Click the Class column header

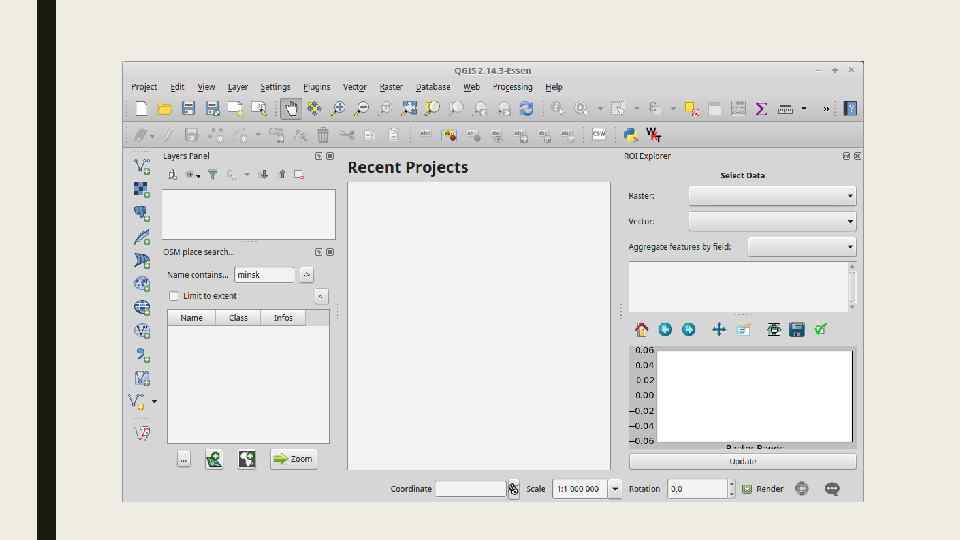point(238,318)
